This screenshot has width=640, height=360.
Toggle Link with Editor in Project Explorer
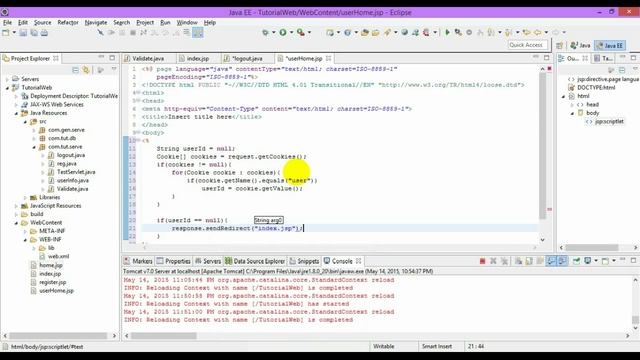point(86,70)
